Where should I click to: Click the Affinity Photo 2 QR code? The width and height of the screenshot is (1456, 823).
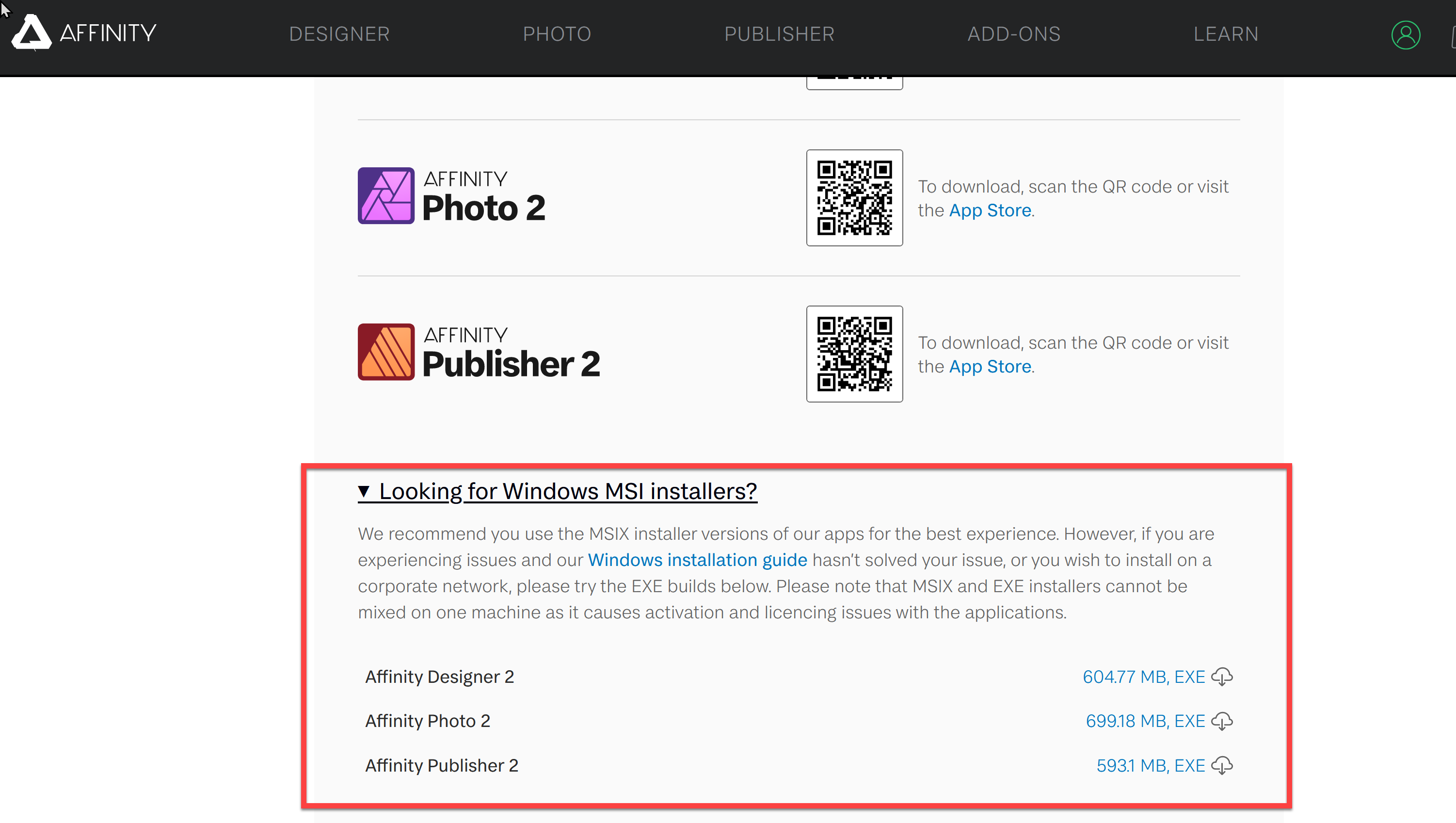[854, 198]
